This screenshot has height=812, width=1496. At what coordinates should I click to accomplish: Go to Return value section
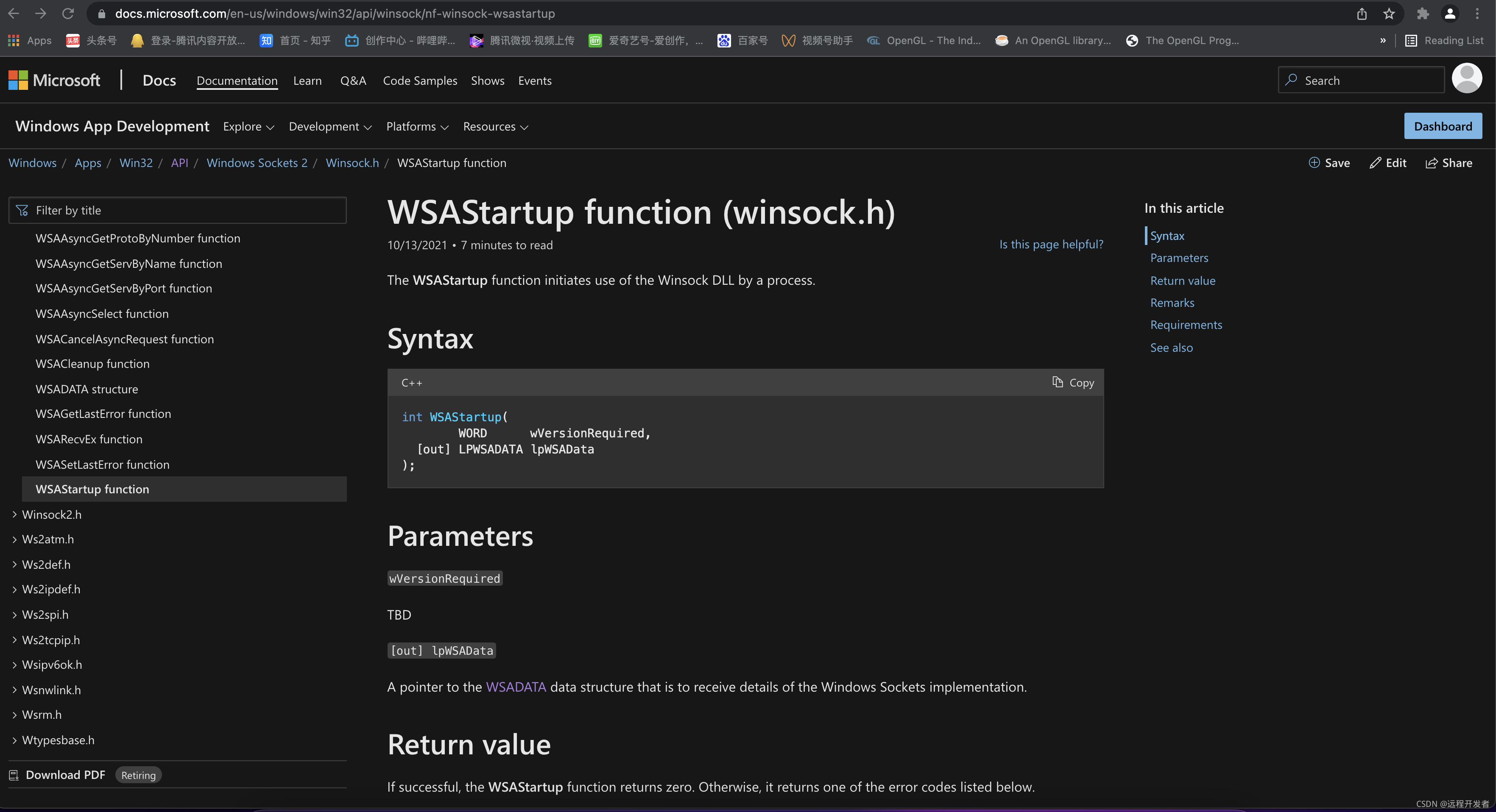(x=1182, y=280)
